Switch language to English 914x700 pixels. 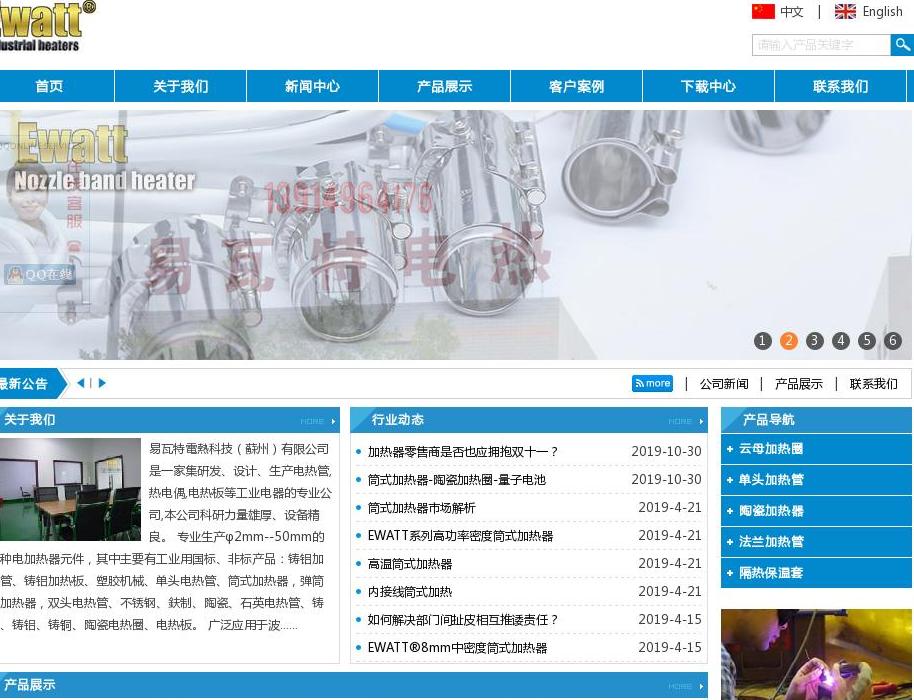coord(882,12)
